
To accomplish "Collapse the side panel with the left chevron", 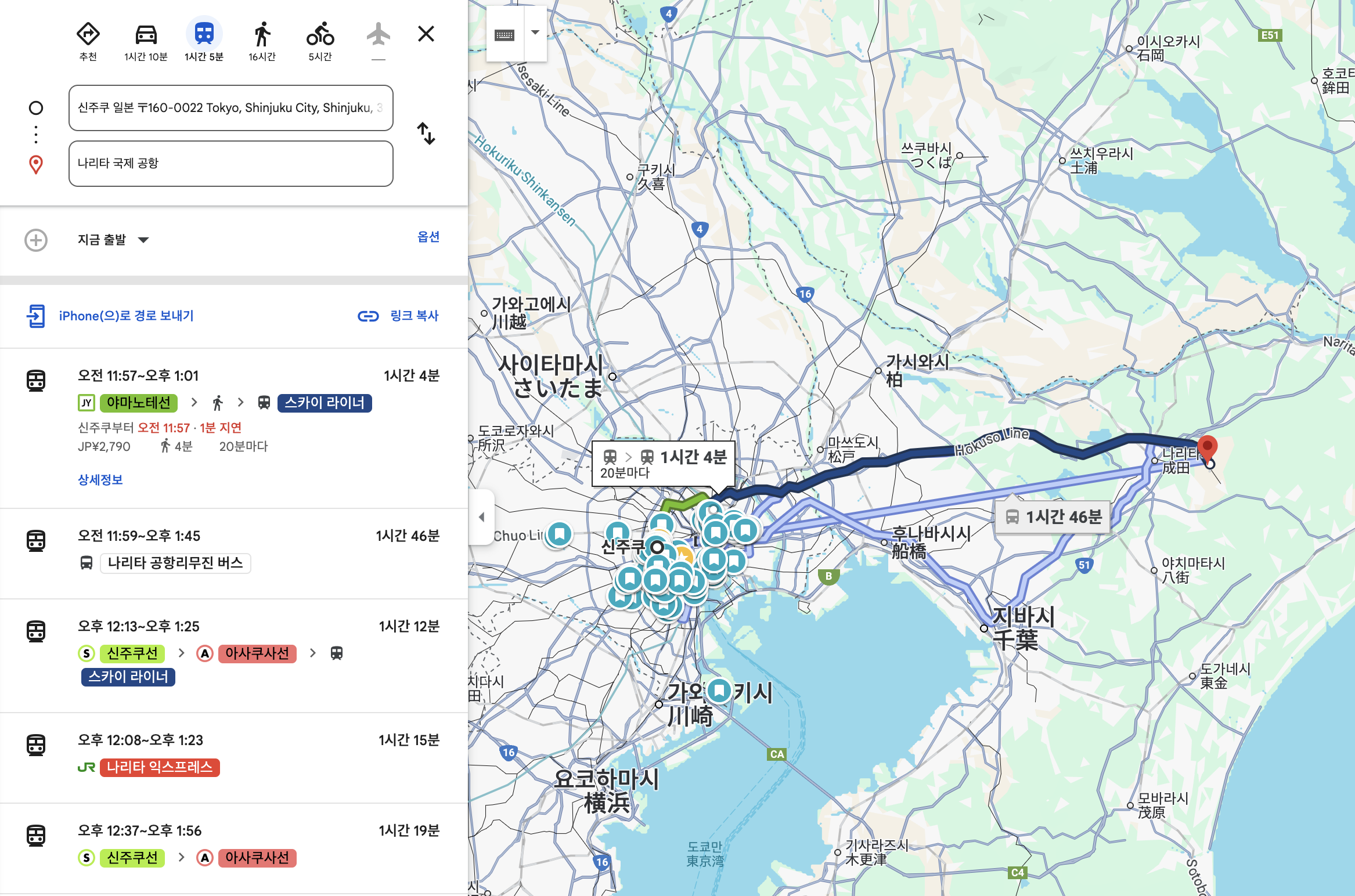I will tap(482, 518).
